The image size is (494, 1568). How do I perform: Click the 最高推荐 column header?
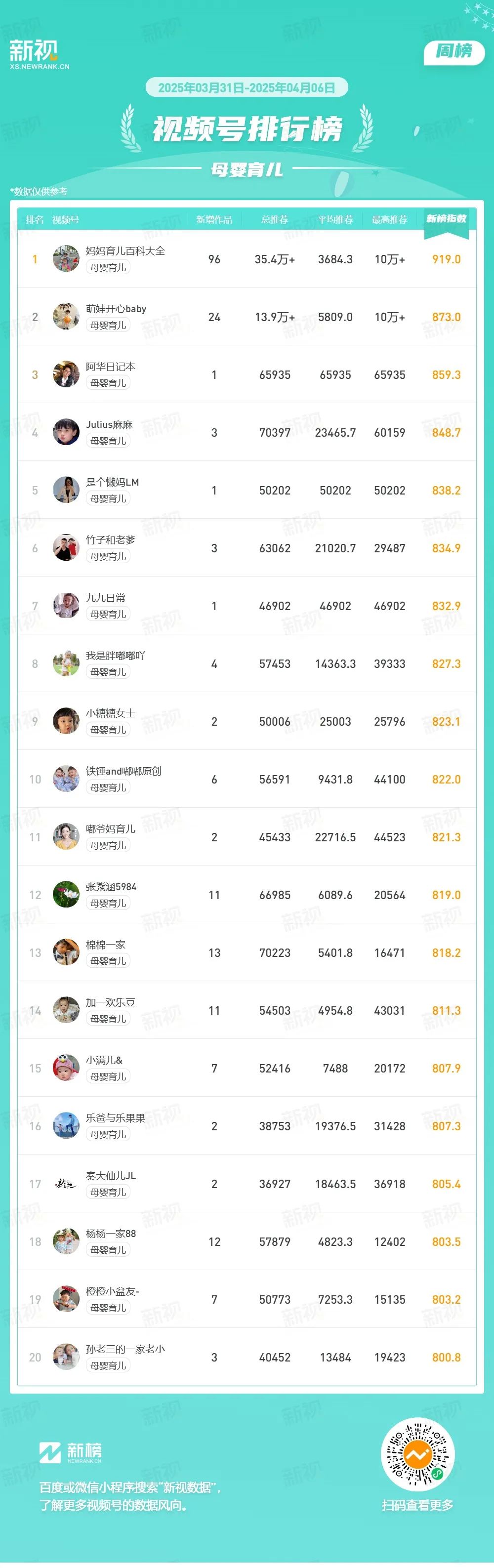pos(389,220)
